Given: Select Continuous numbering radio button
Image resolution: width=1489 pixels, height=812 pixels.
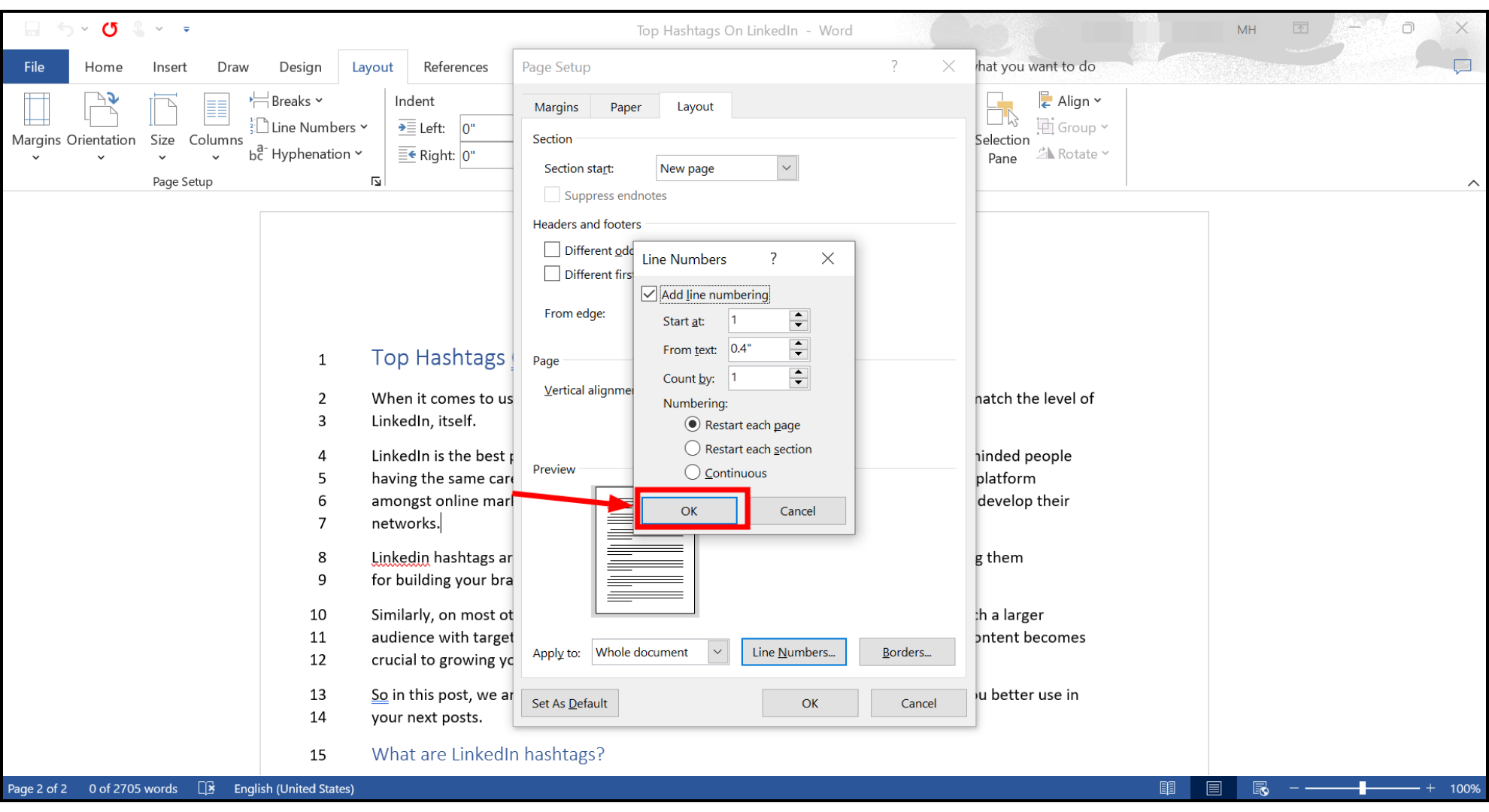Looking at the screenshot, I should (x=693, y=473).
